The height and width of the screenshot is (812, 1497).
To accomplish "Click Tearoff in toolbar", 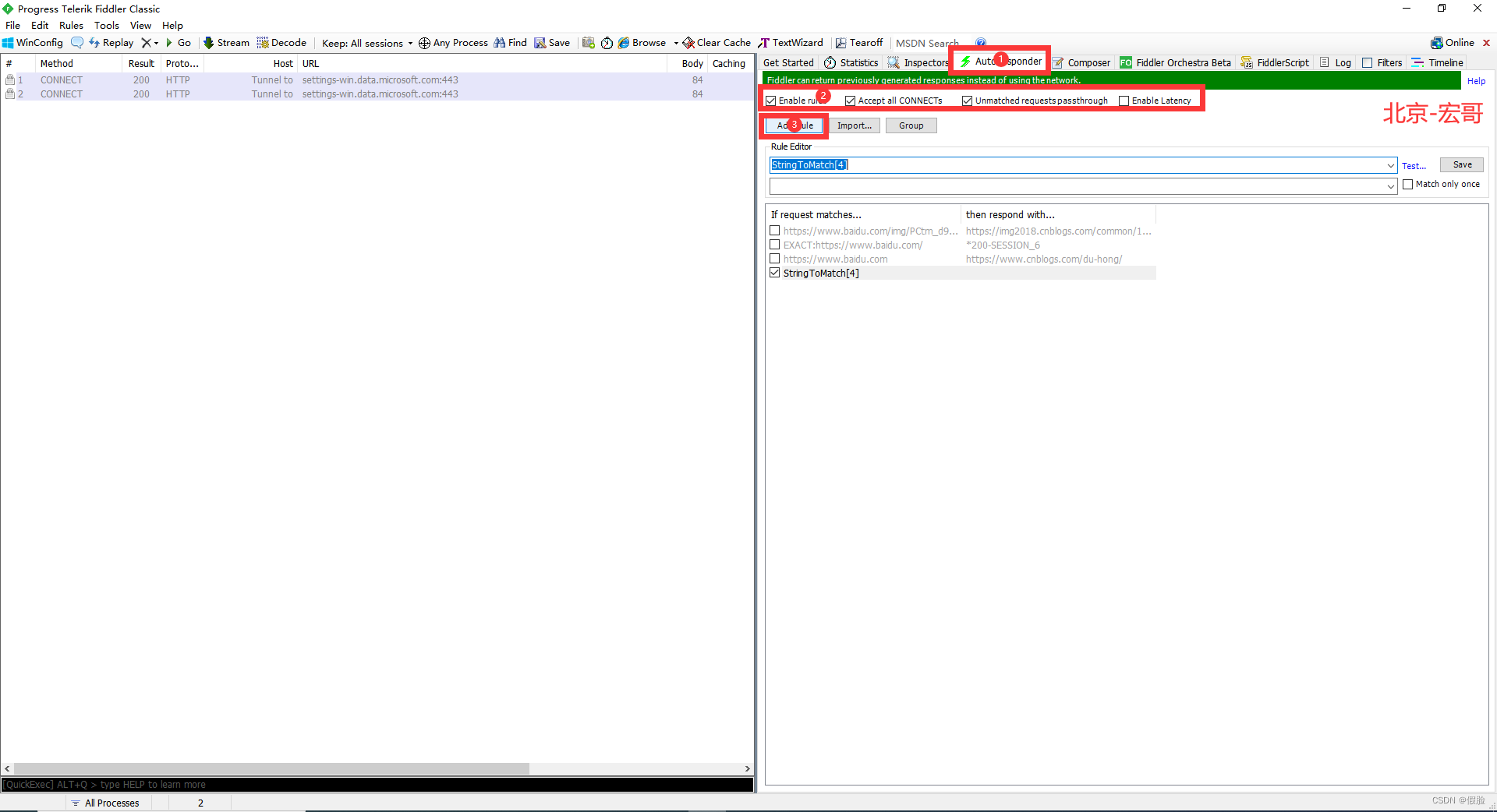I will [x=859, y=43].
